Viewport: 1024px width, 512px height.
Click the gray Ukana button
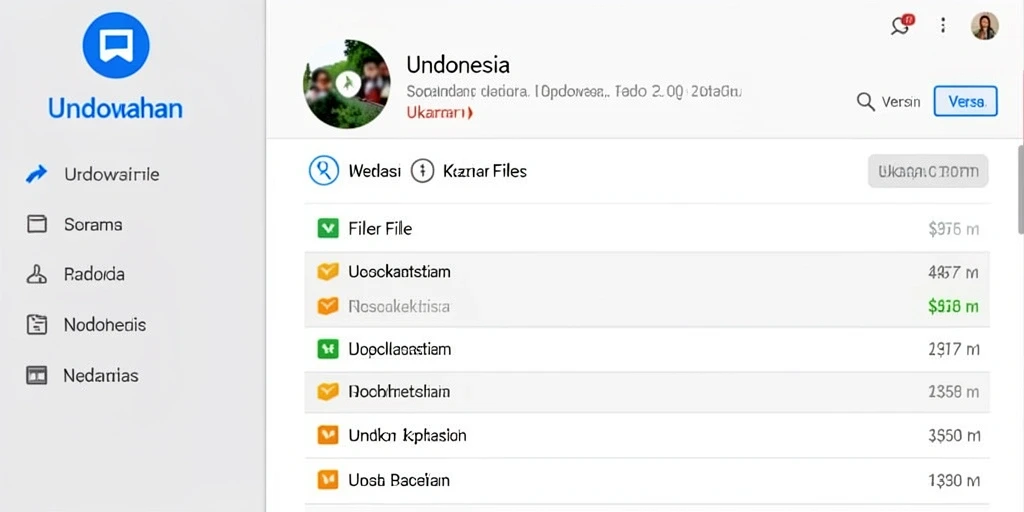pyautogui.click(x=927, y=172)
